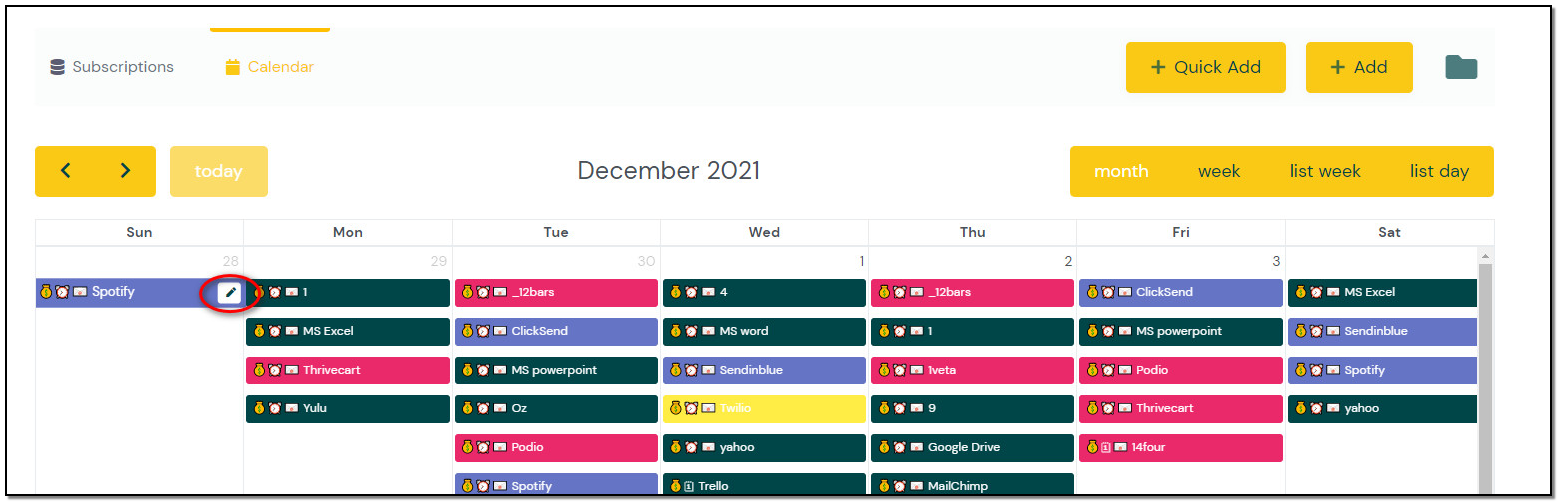Open the _12bars event on Tuesday 30

pos(556,292)
